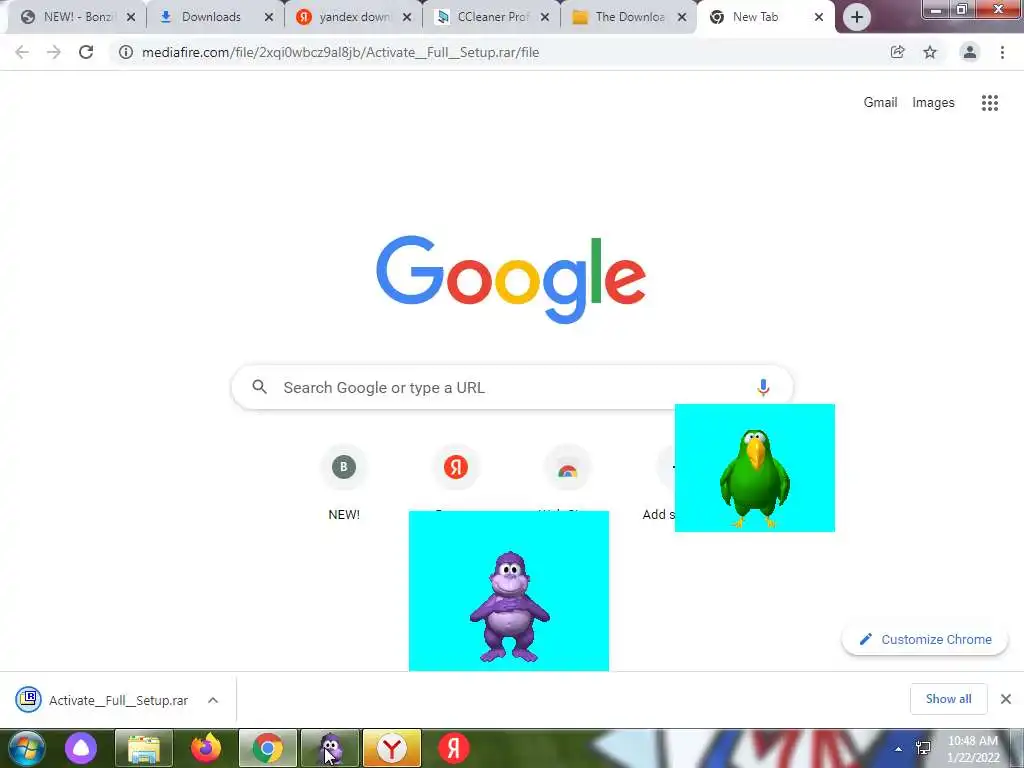
Task: Switch to the yandex download tab
Action: pos(353,17)
